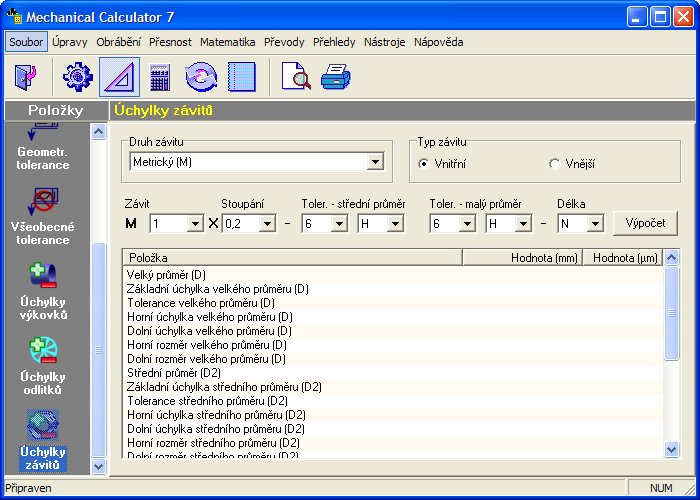The height and width of the screenshot is (500, 700).
Task: Click the Položka column header
Action: [x=292, y=258]
